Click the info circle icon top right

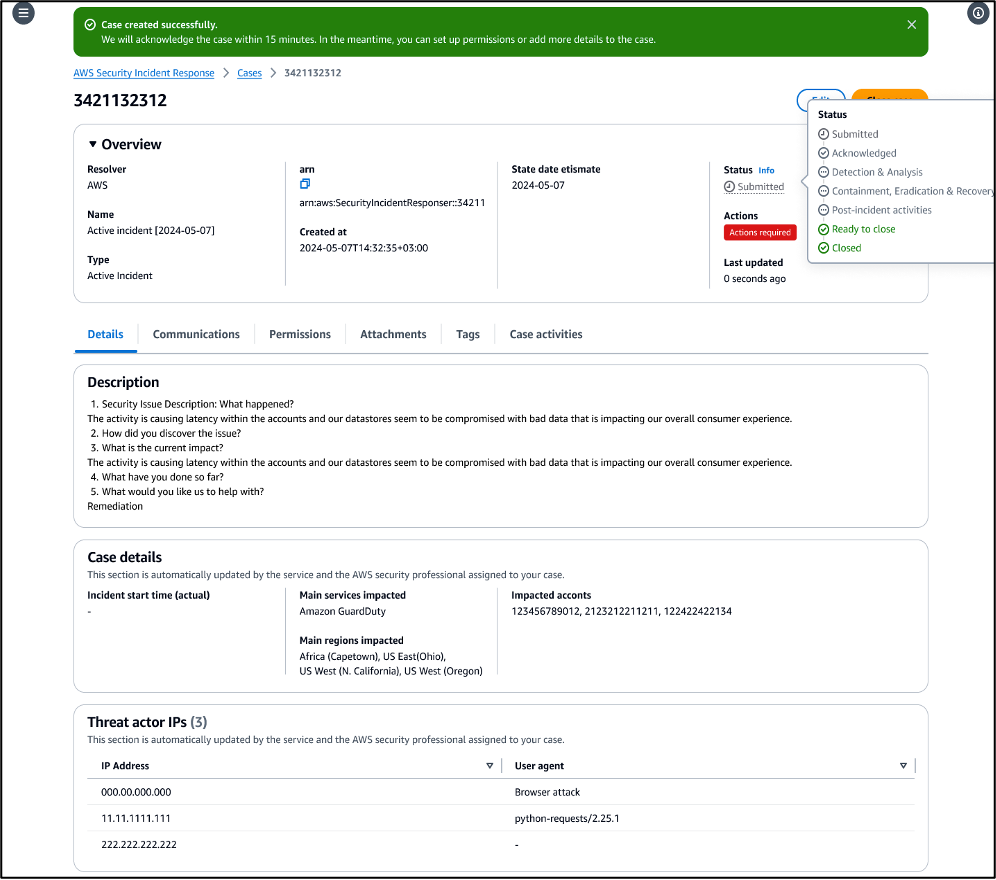pyautogui.click(x=978, y=13)
